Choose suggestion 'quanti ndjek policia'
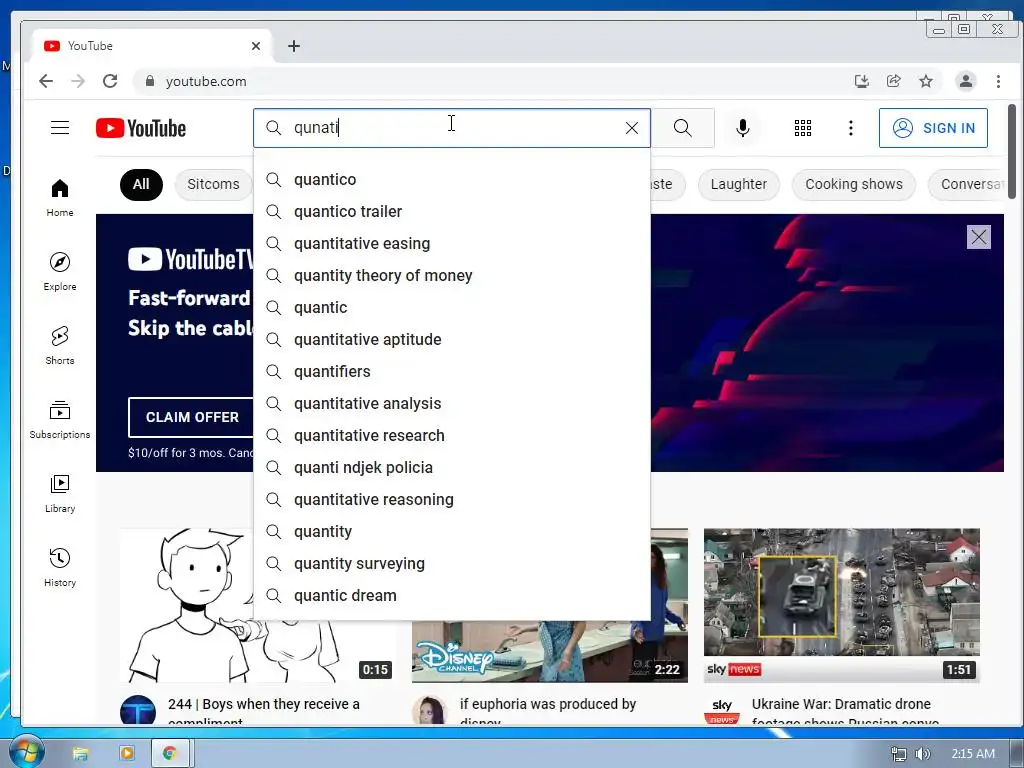Screen dimensions: 1024x768 [x=452, y=468]
